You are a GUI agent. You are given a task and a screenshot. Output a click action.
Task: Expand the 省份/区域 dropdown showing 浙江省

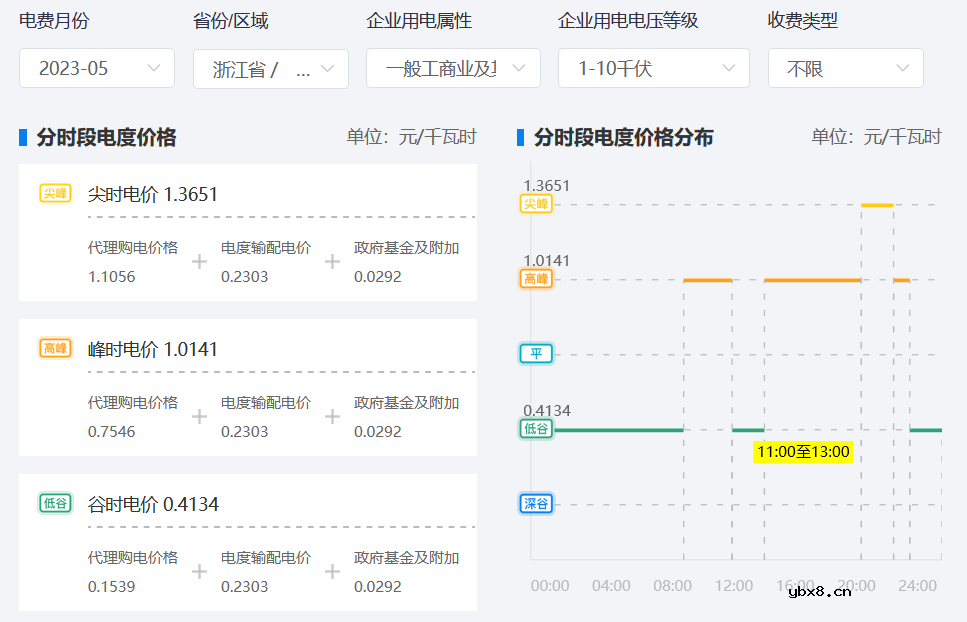[x=270, y=69]
